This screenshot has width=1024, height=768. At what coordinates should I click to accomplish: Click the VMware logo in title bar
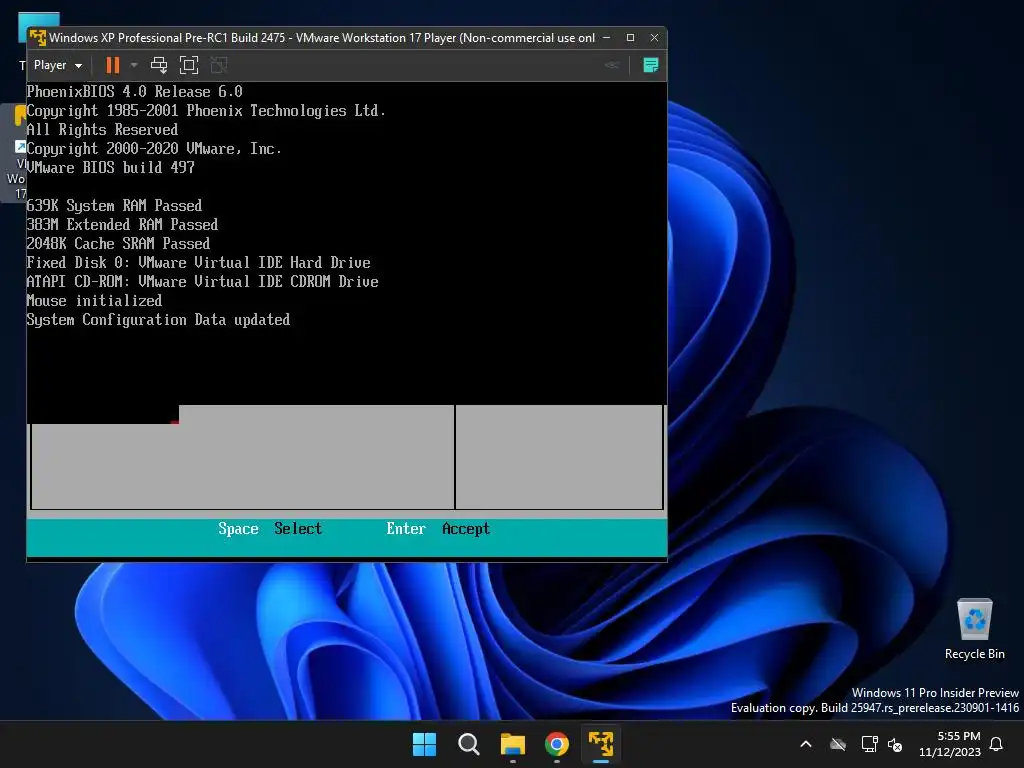[x=38, y=38]
